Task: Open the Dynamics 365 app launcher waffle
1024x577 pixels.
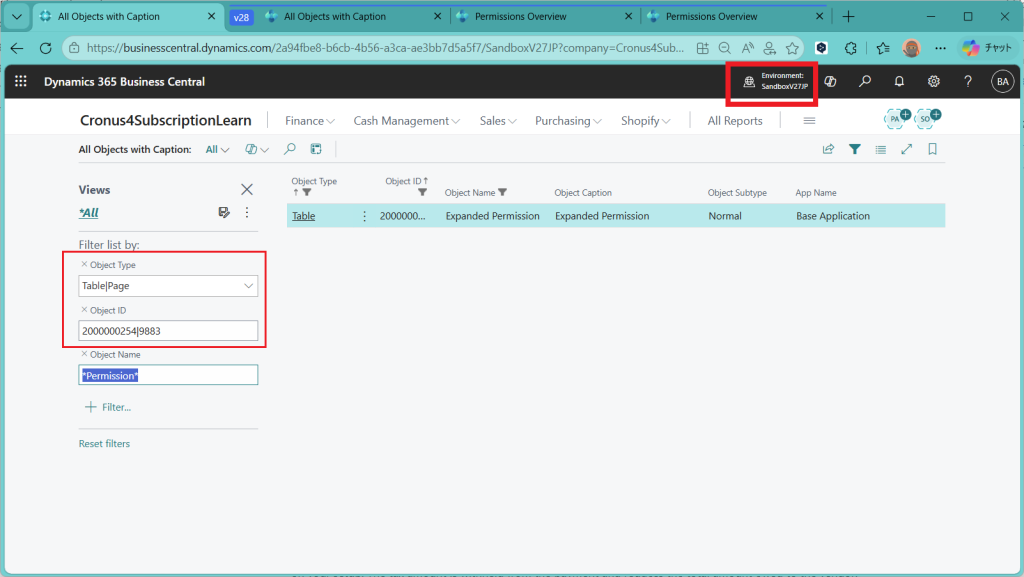Action: pos(21,82)
